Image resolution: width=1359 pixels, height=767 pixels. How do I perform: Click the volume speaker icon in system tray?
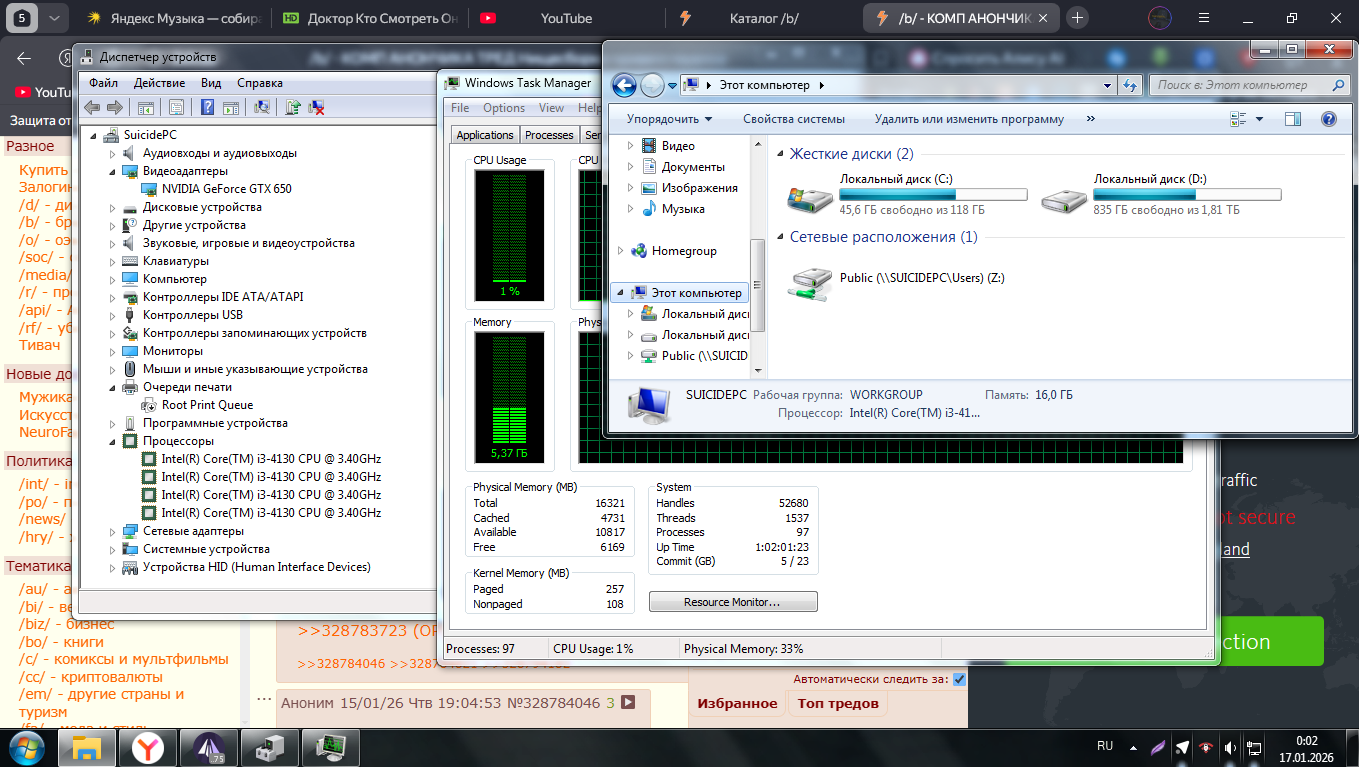pyautogui.click(x=1230, y=747)
